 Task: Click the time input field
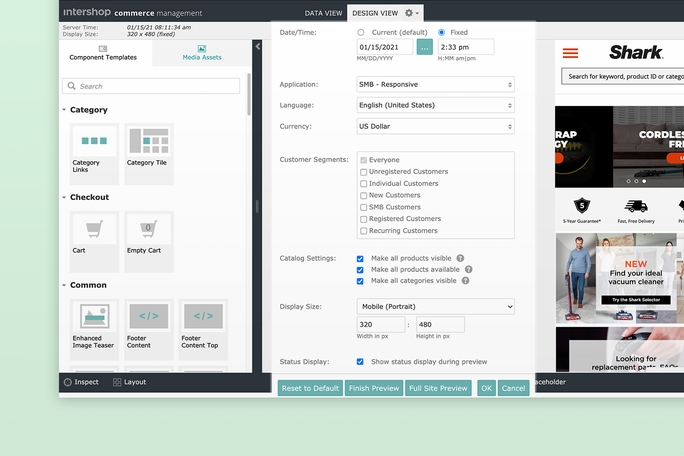[466, 47]
